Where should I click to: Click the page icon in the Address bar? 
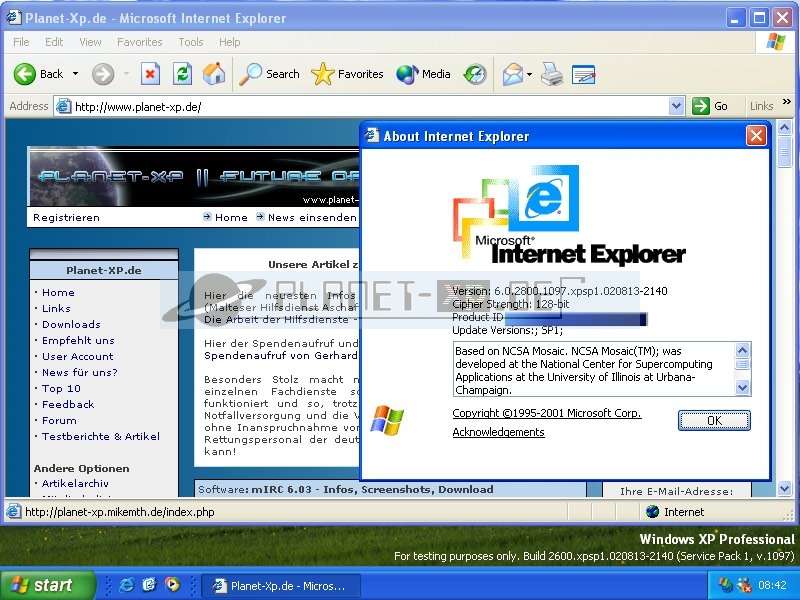tap(63, 106)
